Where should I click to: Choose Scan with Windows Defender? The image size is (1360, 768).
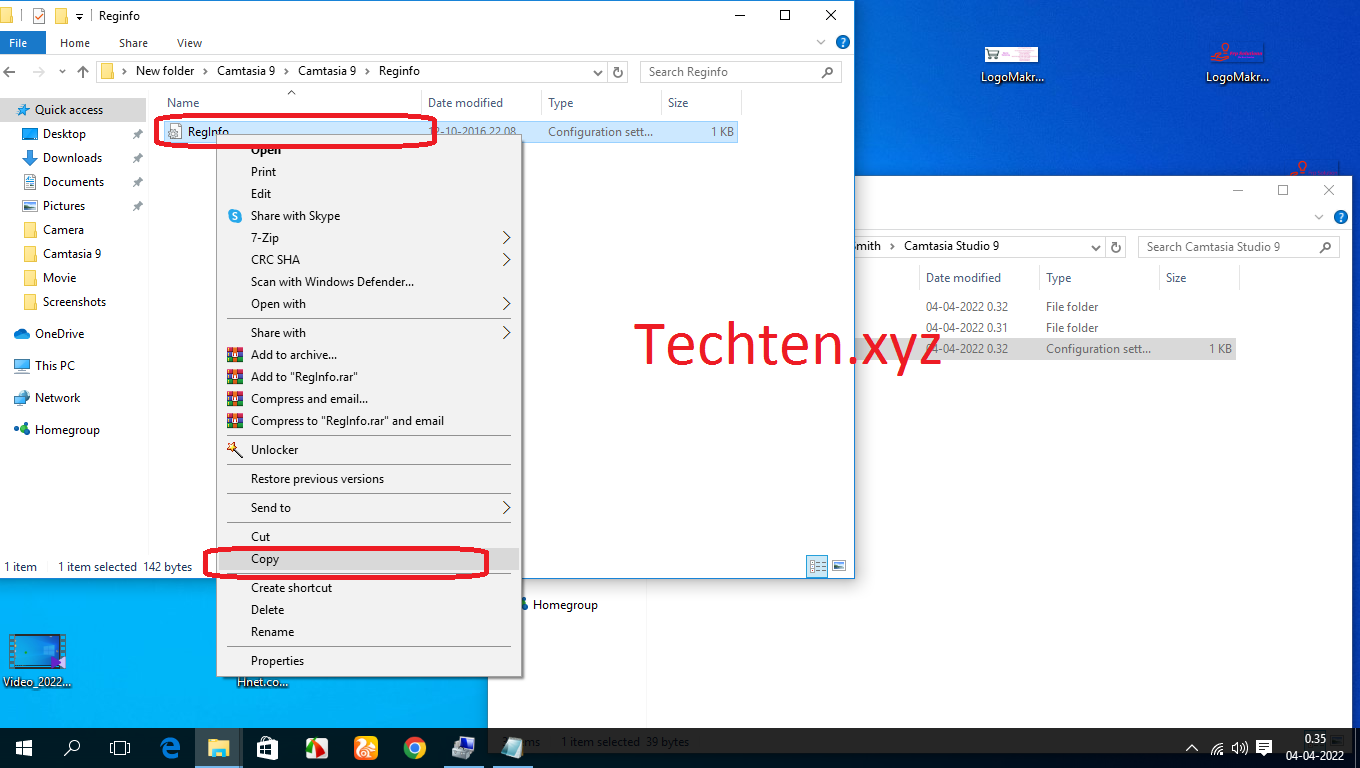point(369,282)
